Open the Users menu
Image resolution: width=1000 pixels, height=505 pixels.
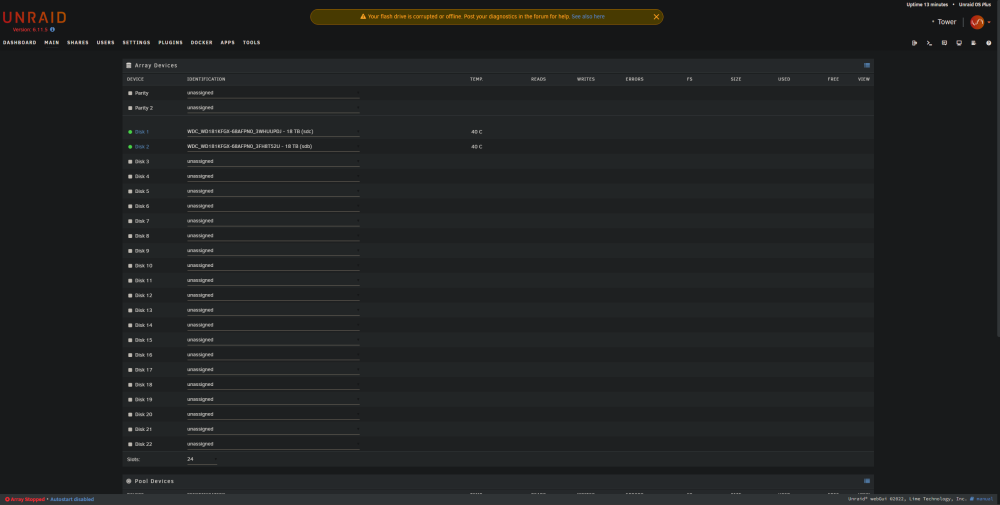coord(106,43)
